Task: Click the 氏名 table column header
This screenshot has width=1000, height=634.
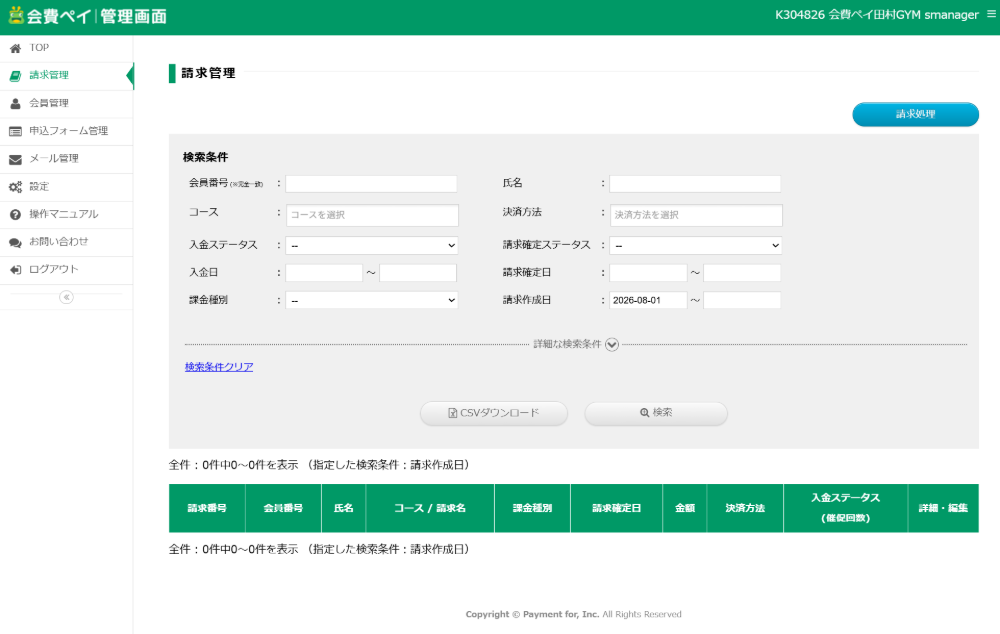Action: click(x=344, y=508)
